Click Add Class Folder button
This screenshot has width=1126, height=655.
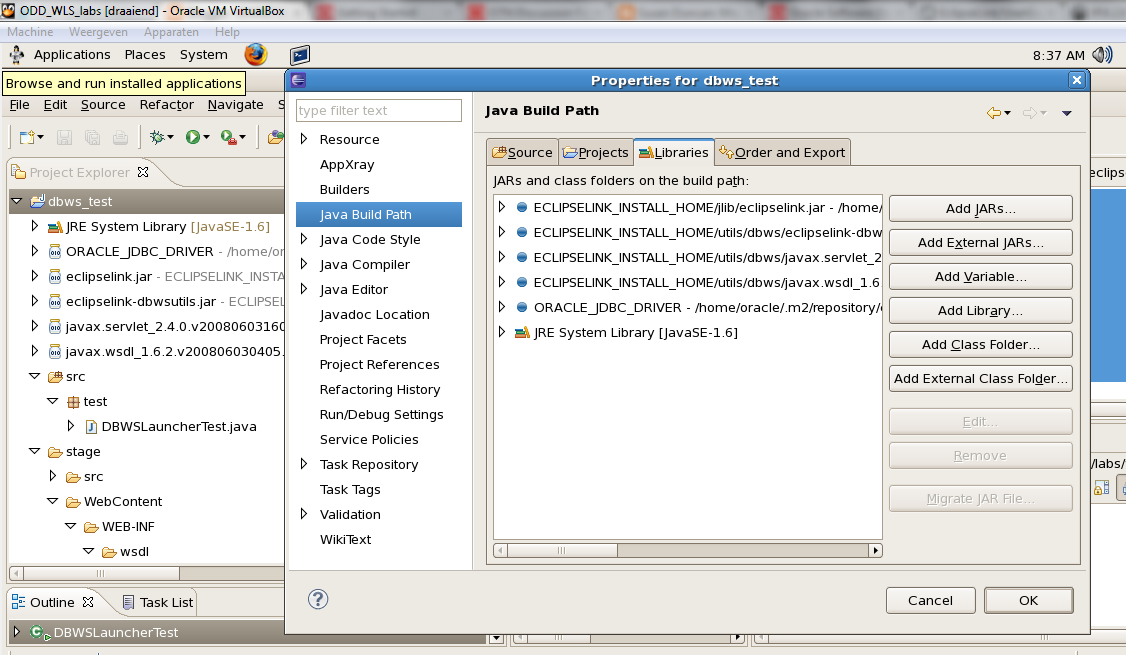tap(980, 345)
